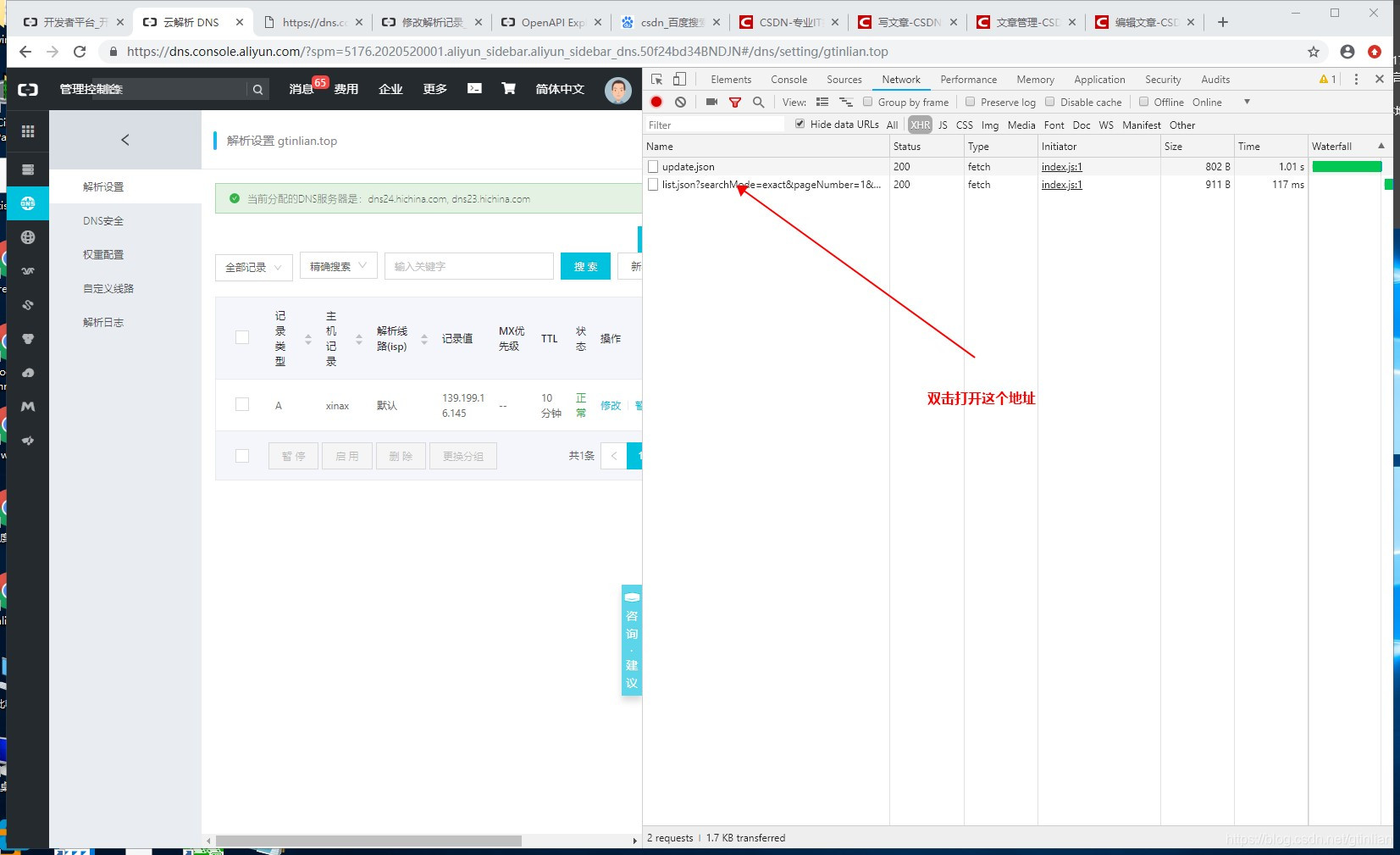Image resolution: width=1400 pixels, height=855 pixels.
Task: Open the Performance tab
Action: pyautogui.click(x=969, y=79)
